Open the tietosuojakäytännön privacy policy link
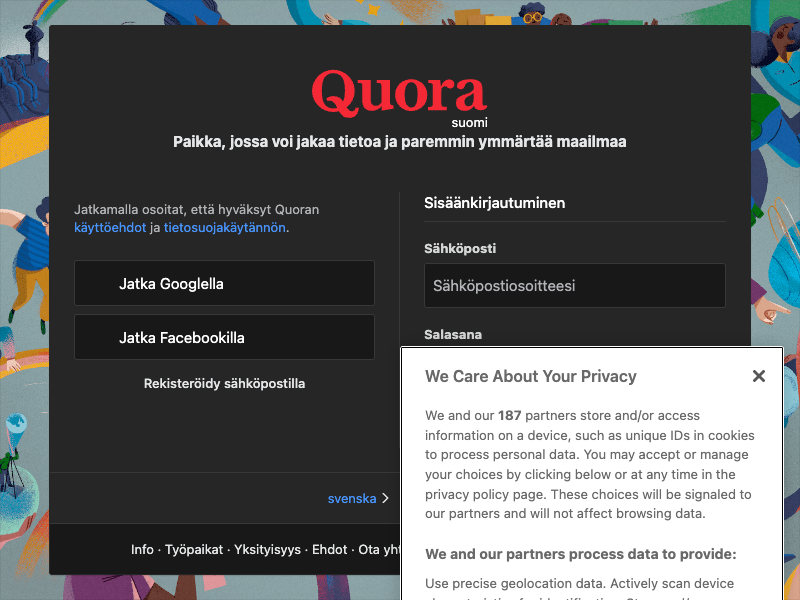 (x=224, y=228)
